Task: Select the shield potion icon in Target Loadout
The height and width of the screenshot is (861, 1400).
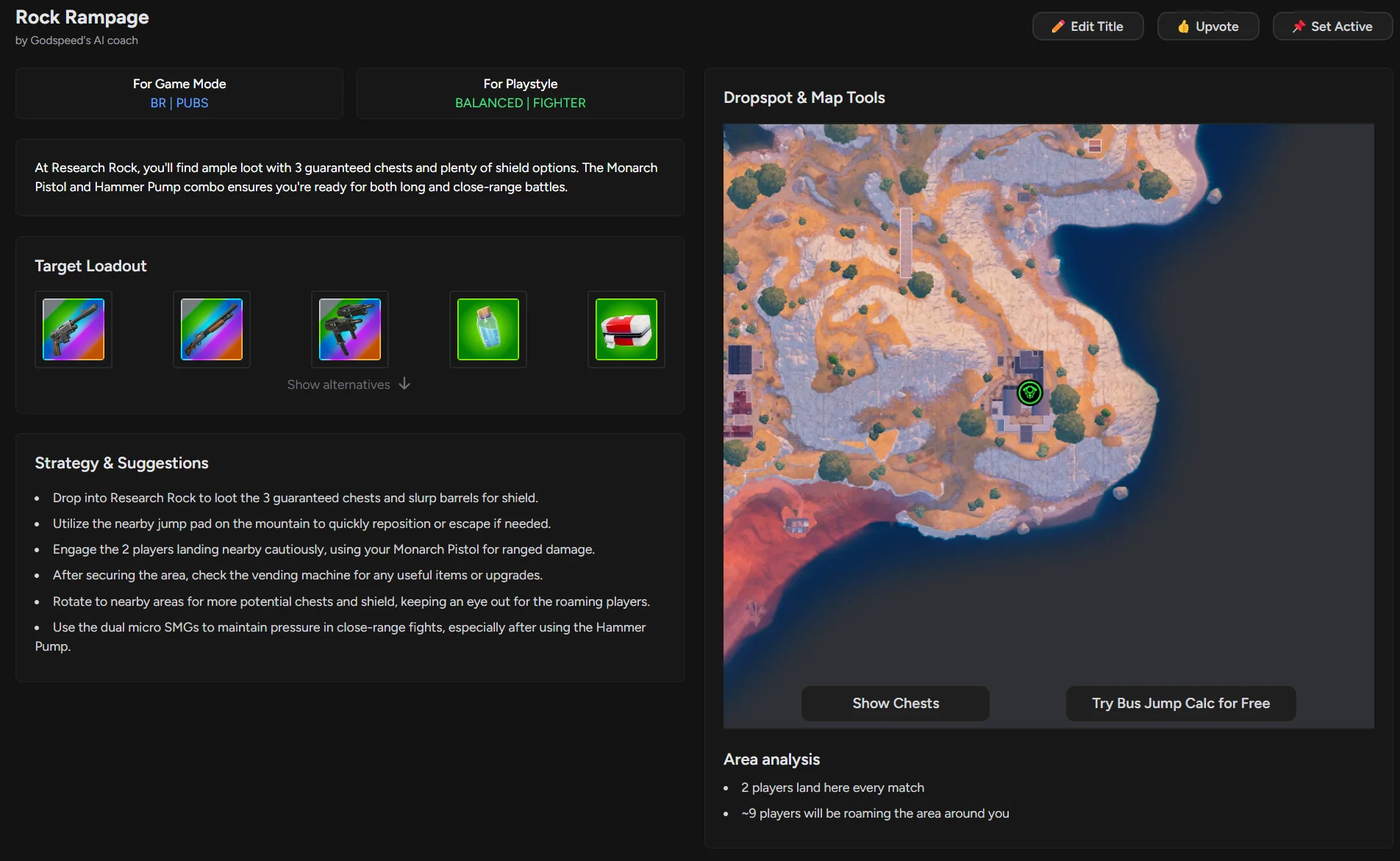Action: click(x=488, y=329)
